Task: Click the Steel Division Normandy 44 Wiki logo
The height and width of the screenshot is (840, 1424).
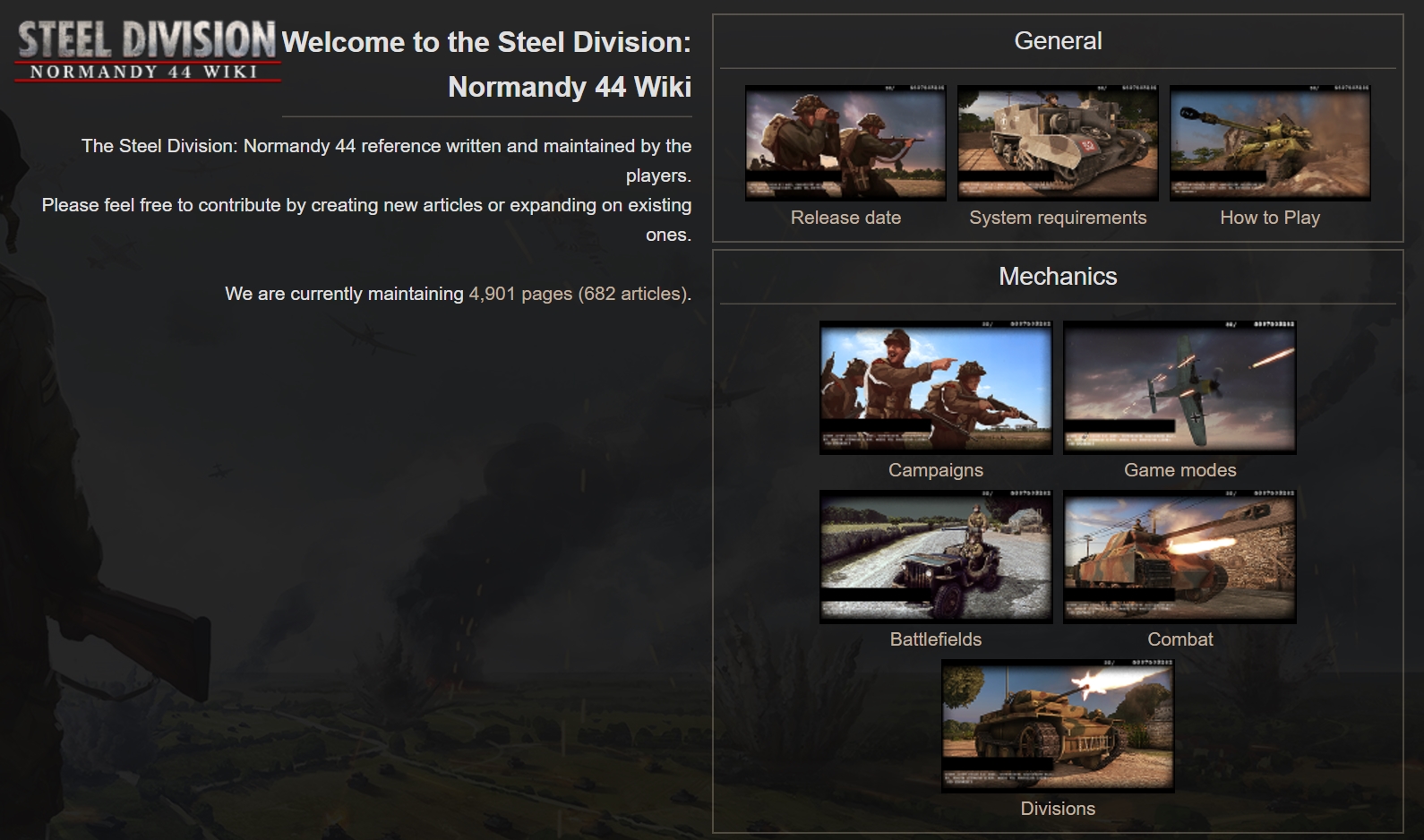Action: click(148, 51)
